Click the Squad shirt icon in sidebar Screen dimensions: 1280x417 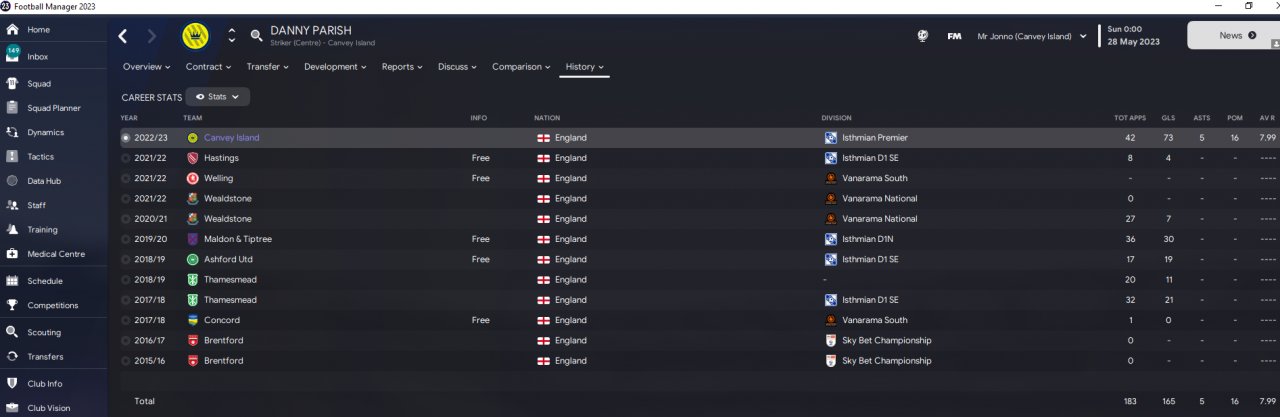(12, 84)
